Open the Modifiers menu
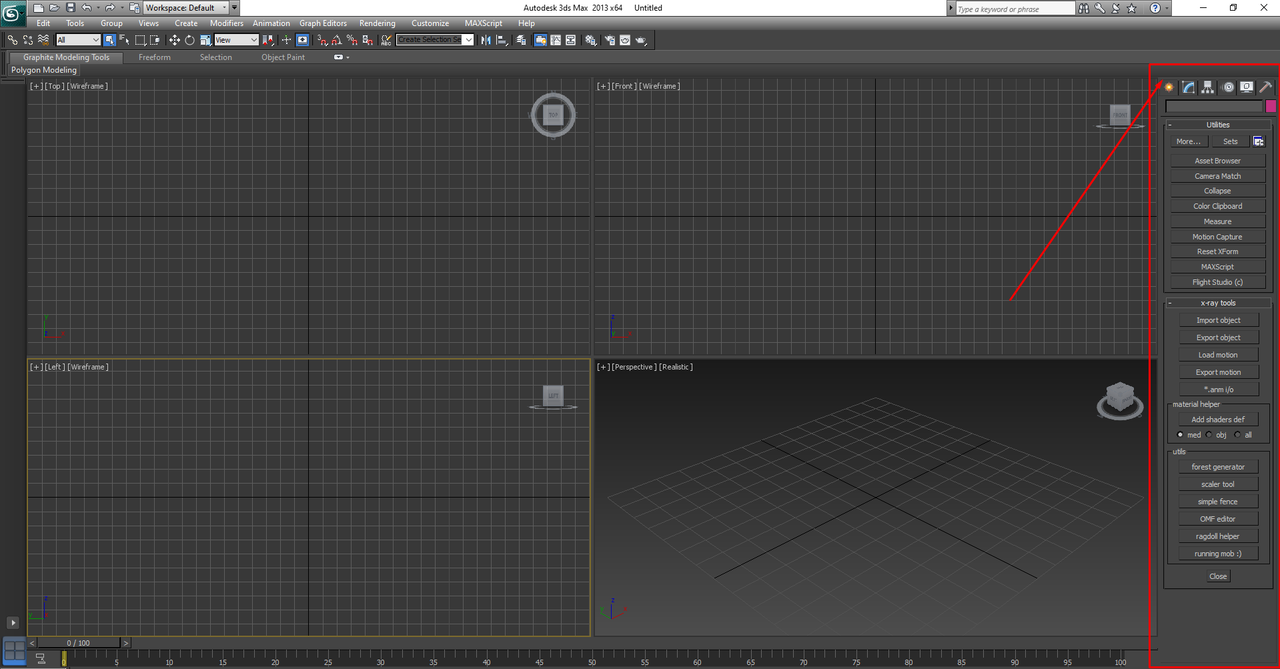The width and height of the screenshot is (1280, 669). click(x=226, y=23)
